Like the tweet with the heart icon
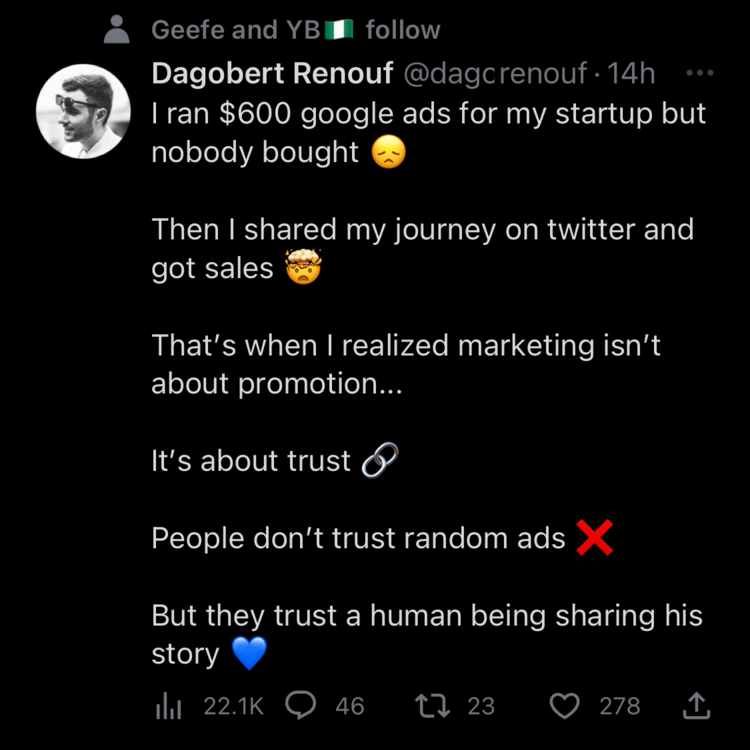The width and height of the screenshot is (750, 750). [565, 706]
